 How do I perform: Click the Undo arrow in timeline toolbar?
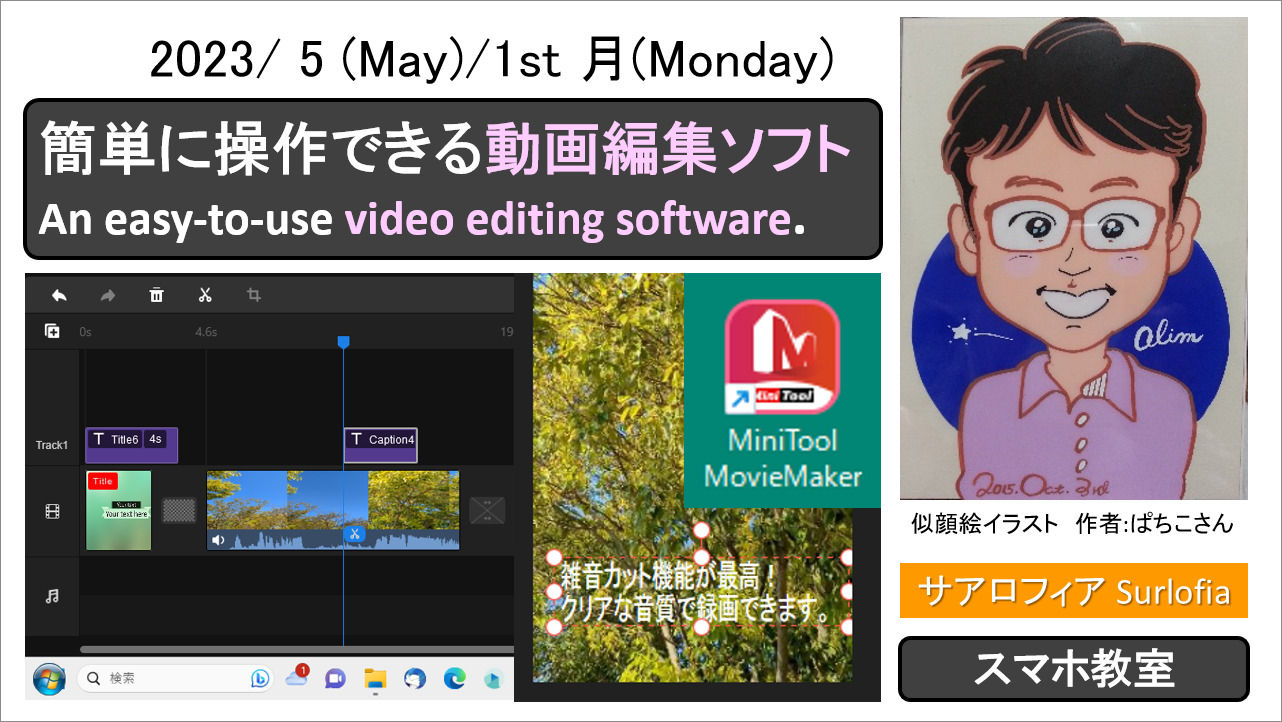(59, 295)
